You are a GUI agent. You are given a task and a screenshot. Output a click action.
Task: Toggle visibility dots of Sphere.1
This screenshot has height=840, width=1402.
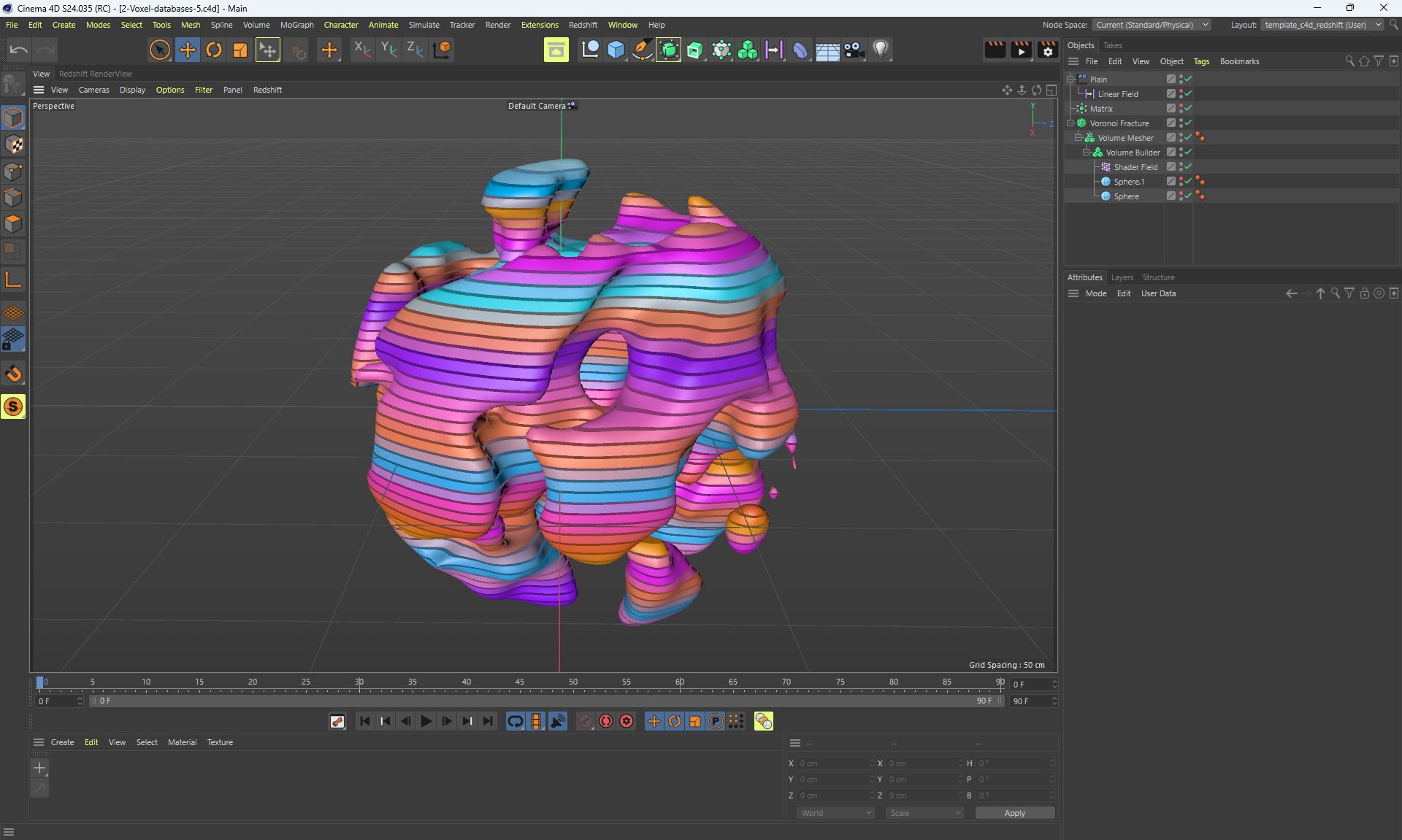click(x=1180, y=181)
